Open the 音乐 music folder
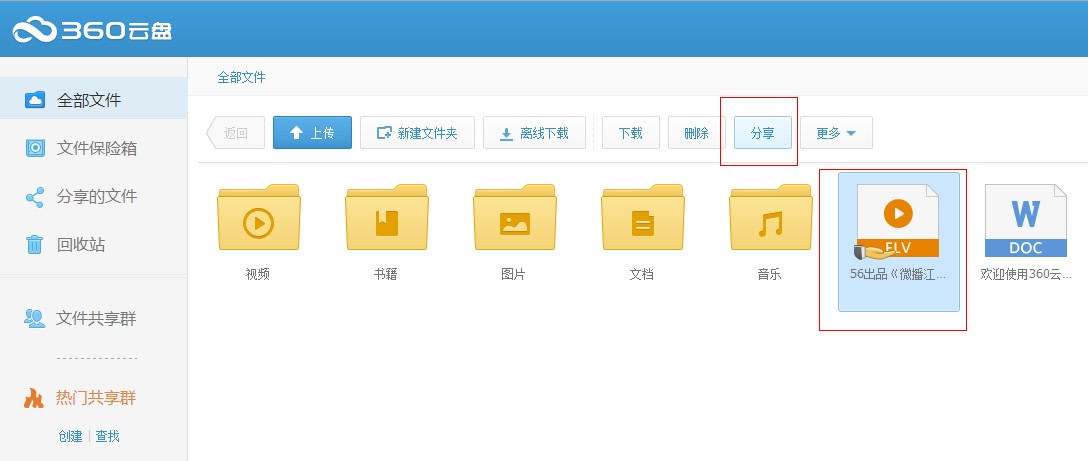The height and width of the screenshot is (461, 1088). click(x=769, y=220)
